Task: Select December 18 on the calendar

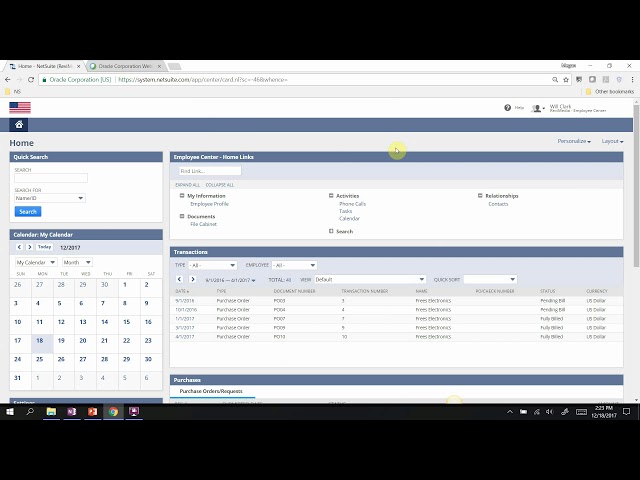Action: click(x=42, y=343)
